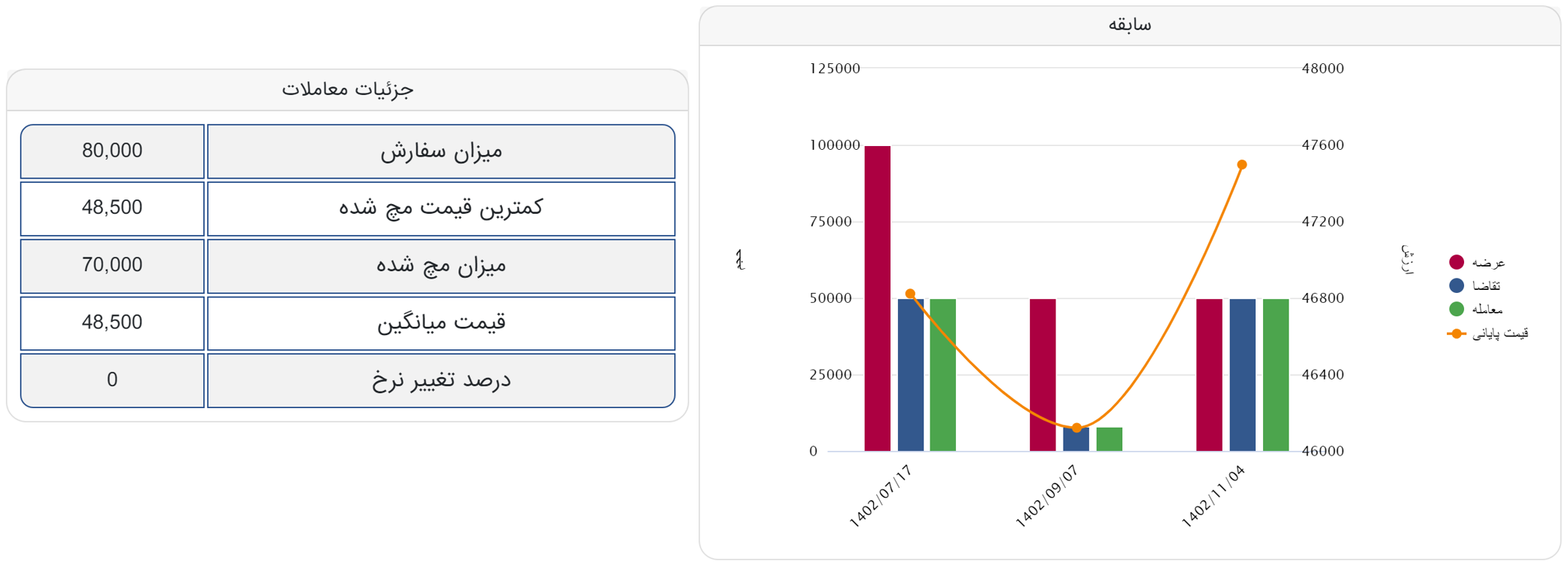Screen dimensions: 1568x567
Task: Click the 80,000 order amount value
Action: 112,151
